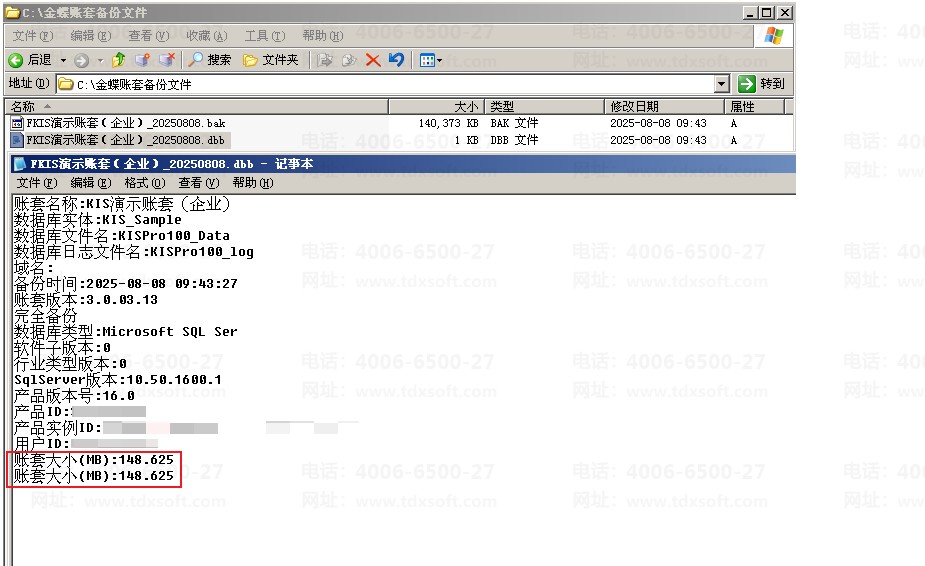
Task: Open the Back button history dropdown arrow
Action: point(63,60)
